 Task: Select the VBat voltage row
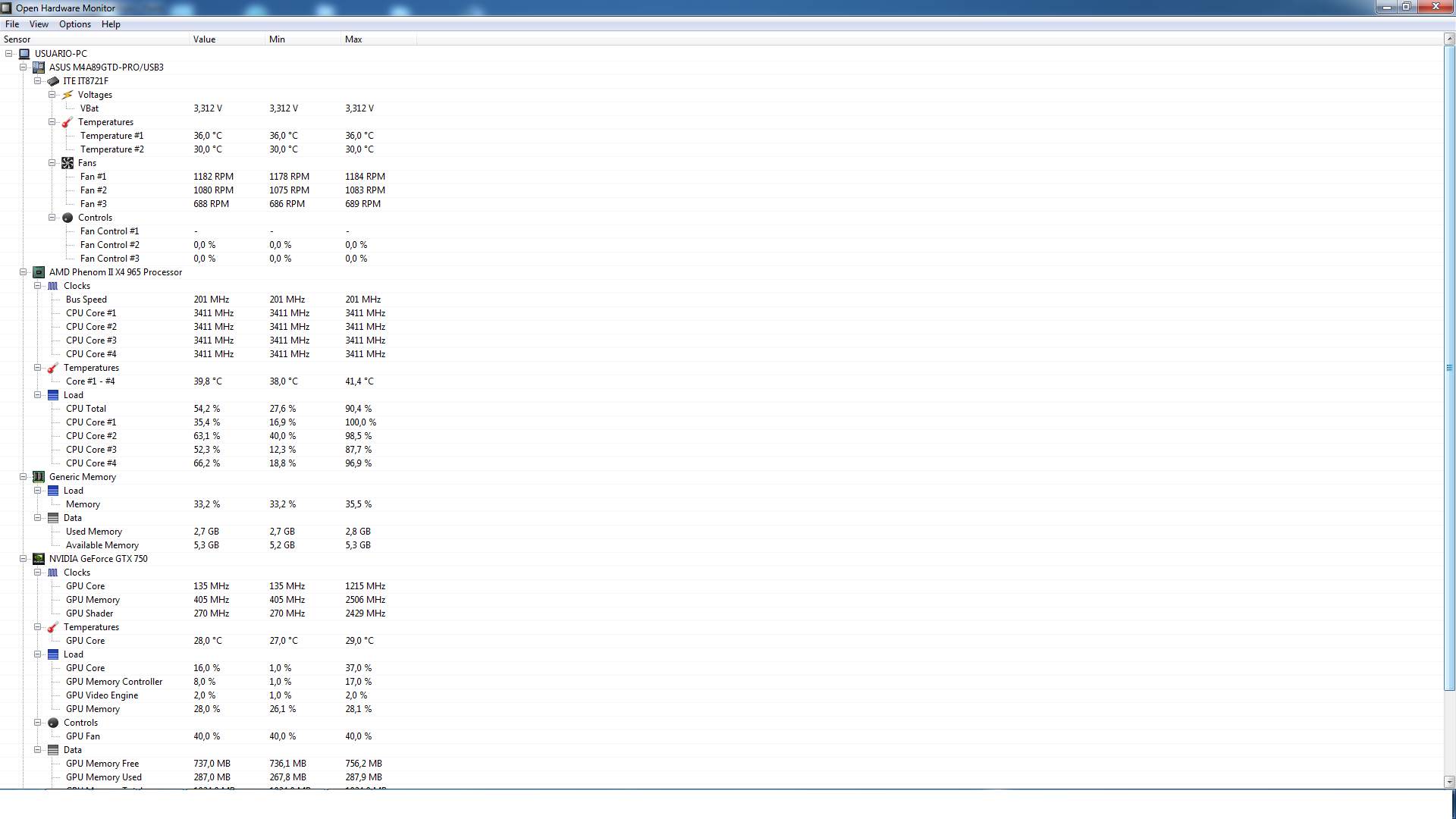721,108
